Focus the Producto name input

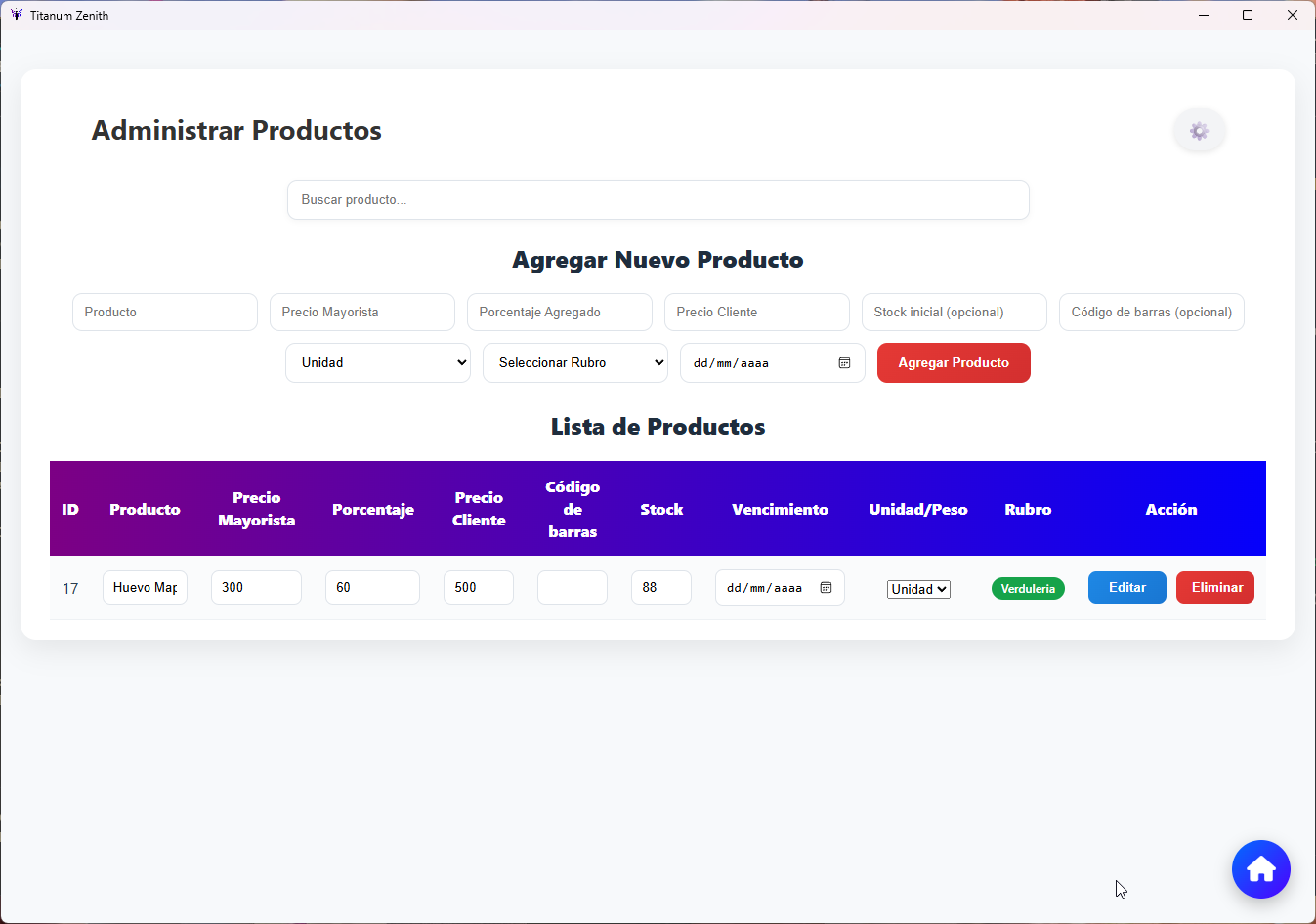pyautogui.click(x=164, y=312)
